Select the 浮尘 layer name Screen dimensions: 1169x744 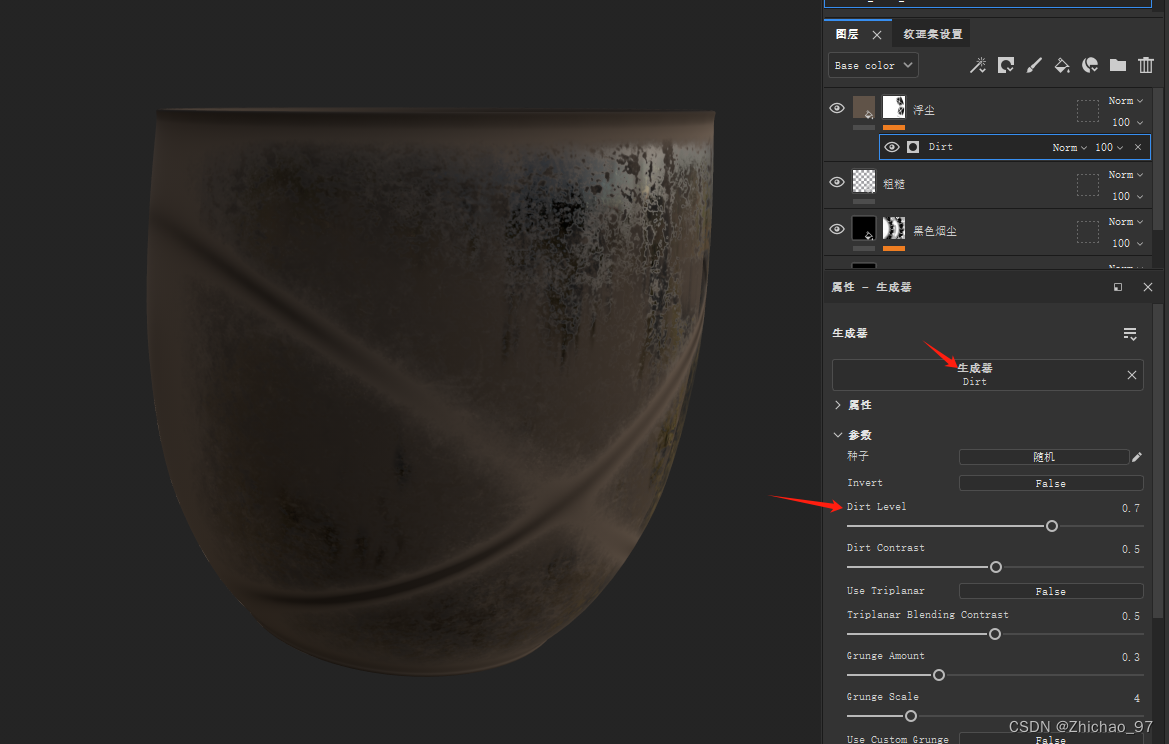pos(924,110)
